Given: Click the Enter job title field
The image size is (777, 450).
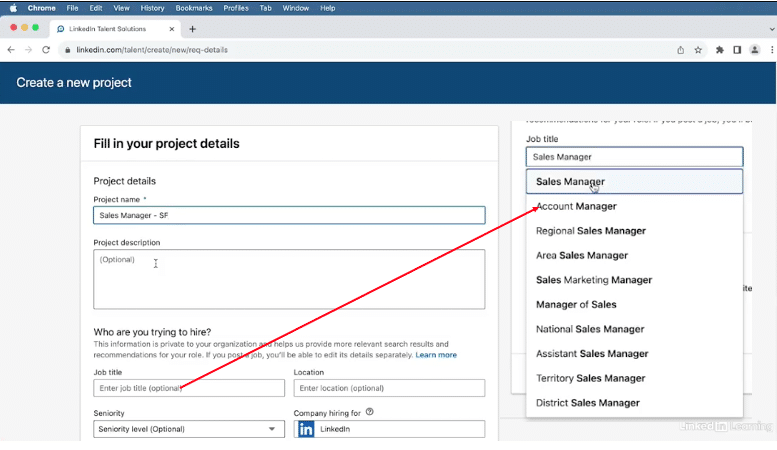Looking at the screenshot, I should (189, 388).
